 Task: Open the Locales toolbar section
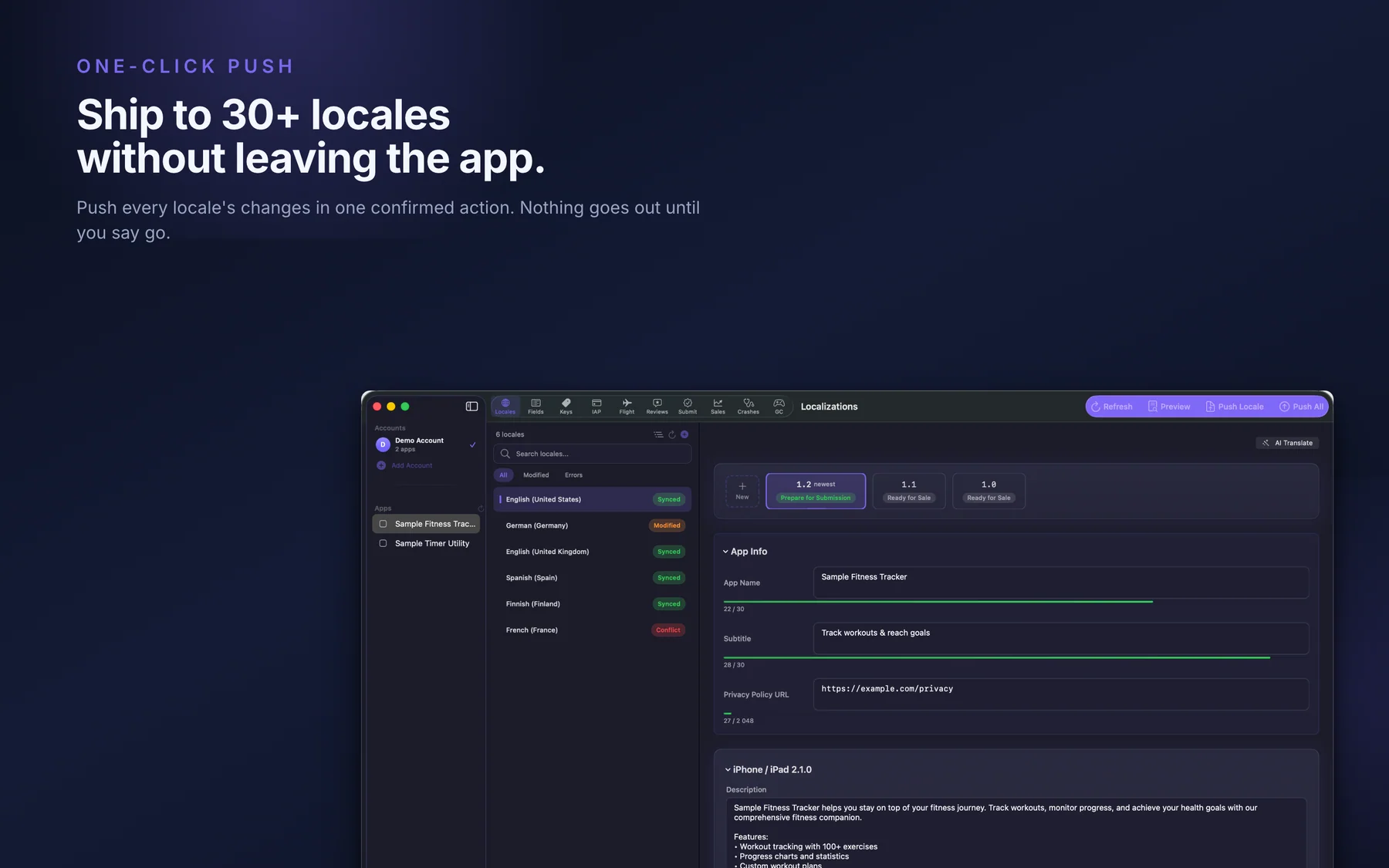pyautogui.click(x=505, y=406)
